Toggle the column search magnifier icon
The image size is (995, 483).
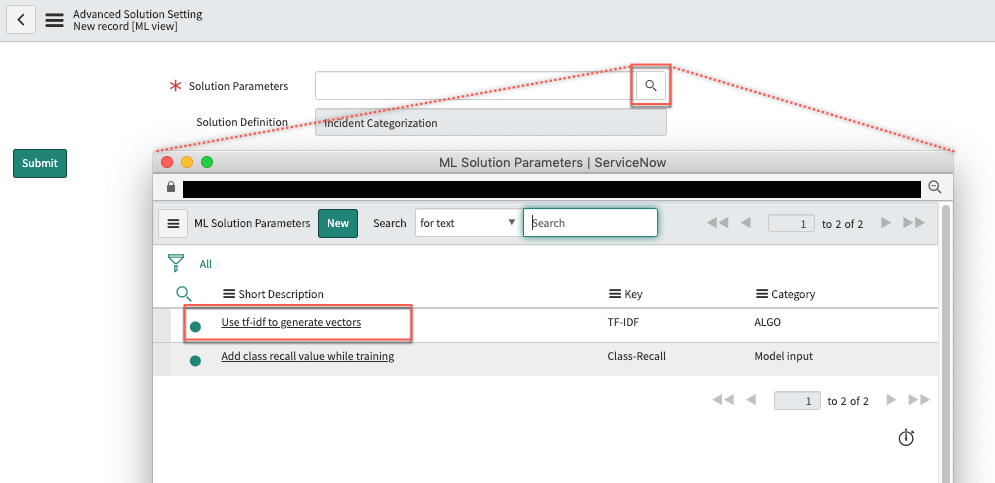coord(183,293)
